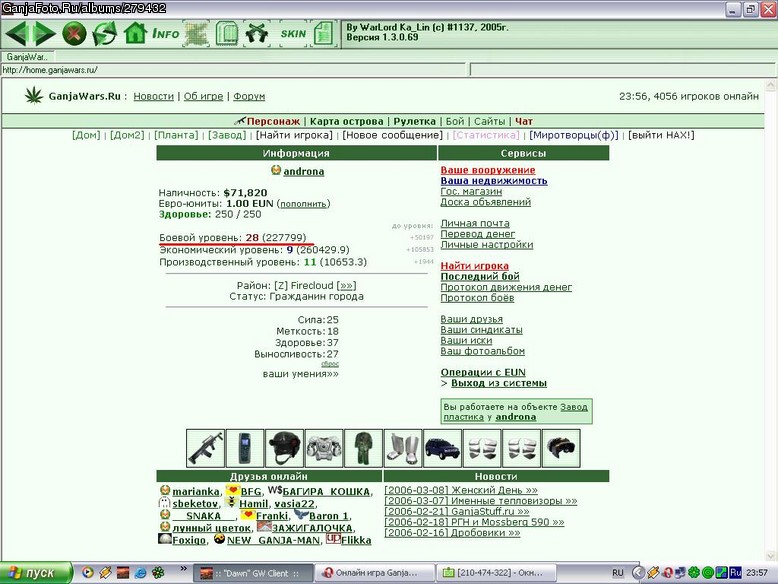
Task: Open the Бой menu item
Action: 455,121
